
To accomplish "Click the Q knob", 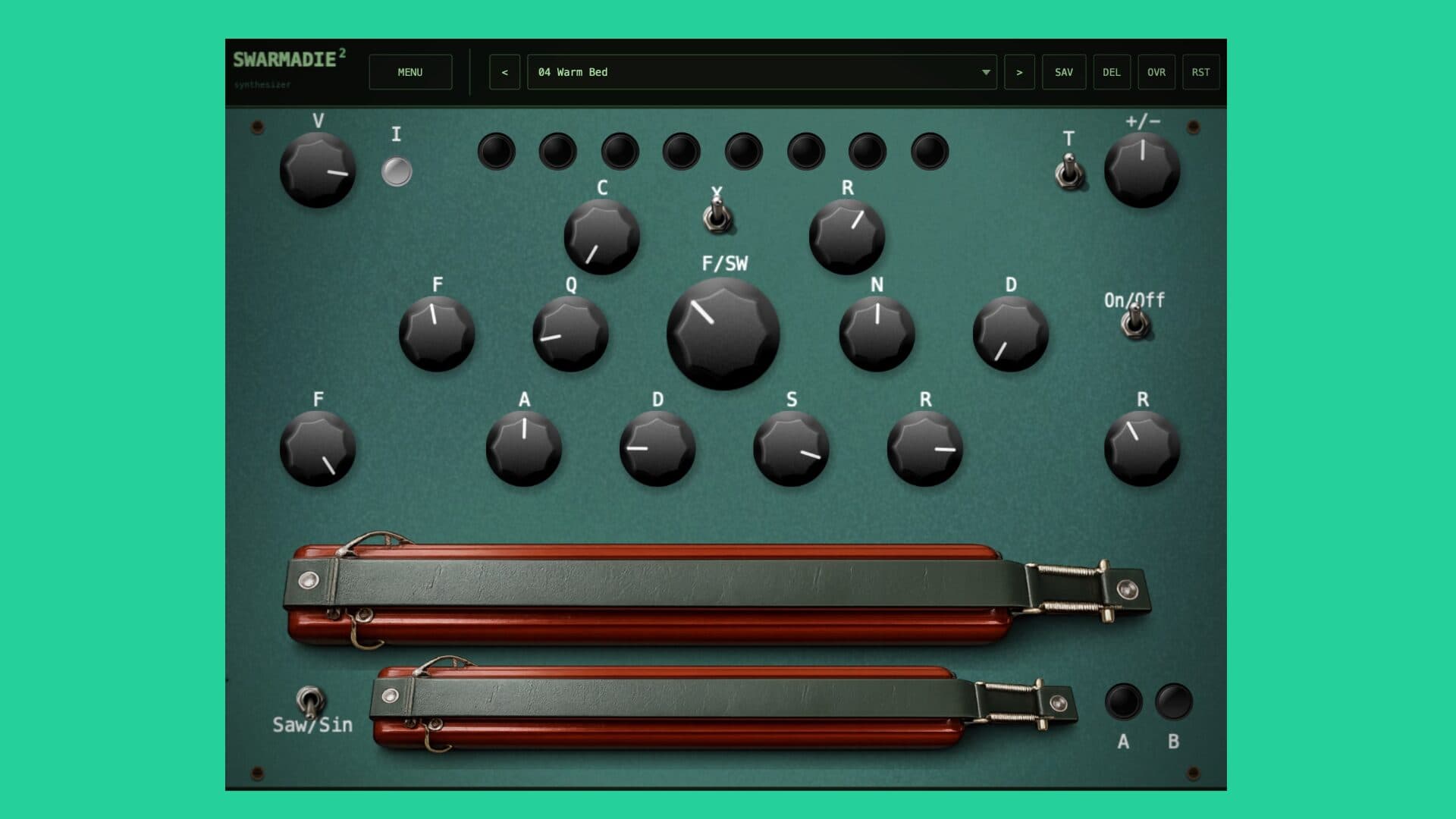I will click(x=571, y=334).
